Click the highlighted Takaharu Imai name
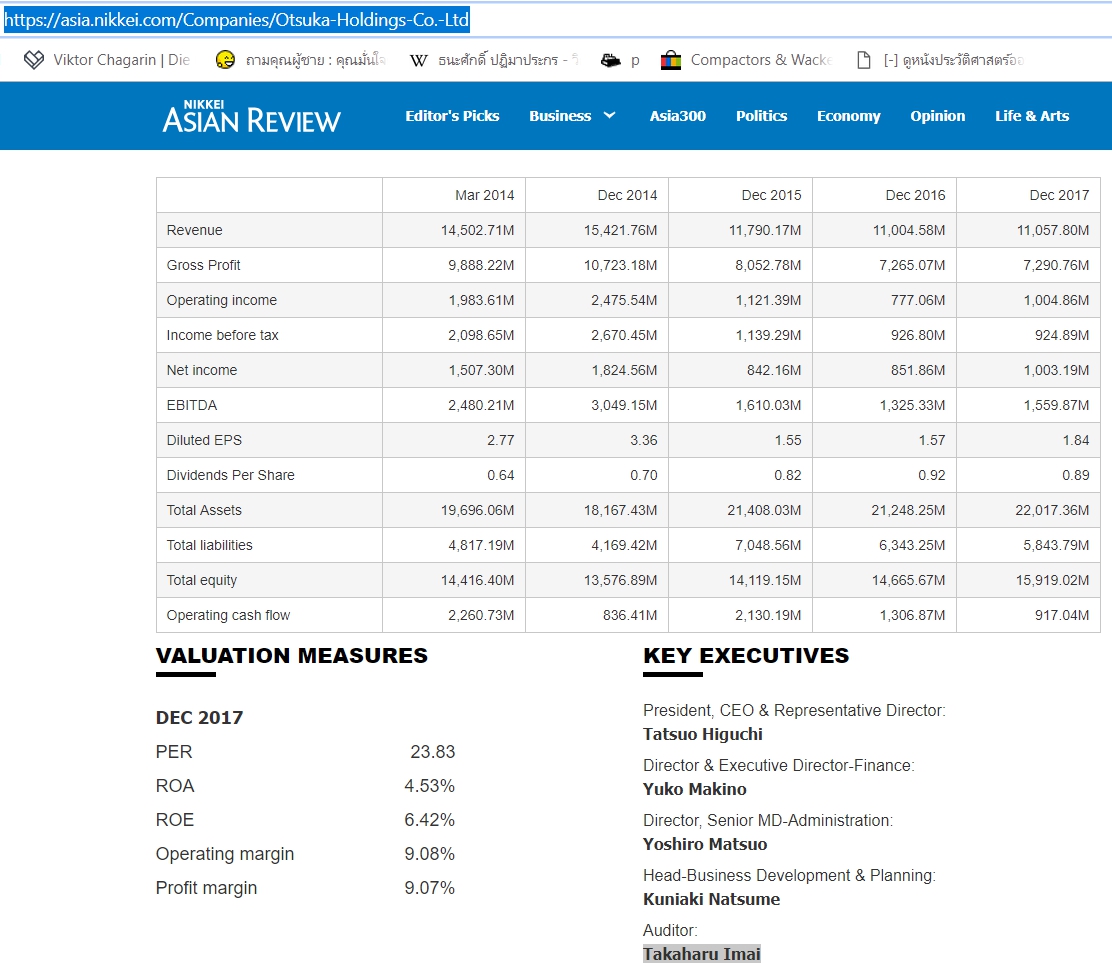The width and height of the screenshot is (1112, 967). tap(701, 954)
